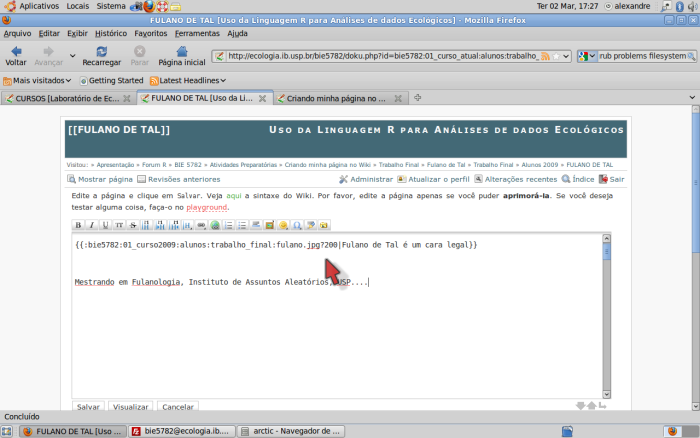Open Aplicativos menu in system panel
The height and width of the screenshot is (438, 700).
pyautogui.click(x=38, y=6)
